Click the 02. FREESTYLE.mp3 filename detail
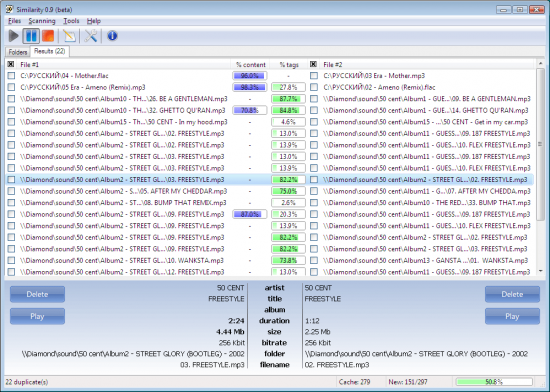 [337, 365]
